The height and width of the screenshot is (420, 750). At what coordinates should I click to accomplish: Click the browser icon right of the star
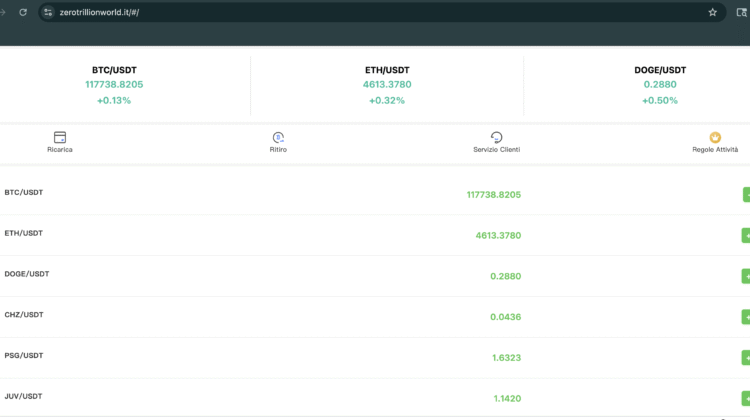[x=742, y=12]
